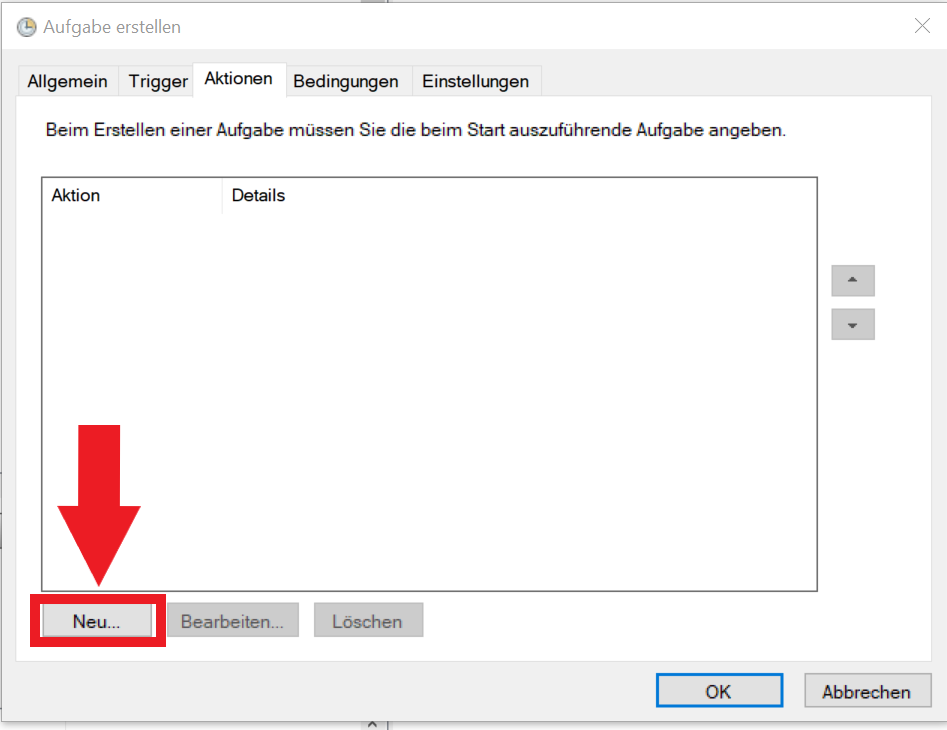This screenshot has height=730, width=947.
Task: Move selected action down with arrow button
Action: pos(853,325)
